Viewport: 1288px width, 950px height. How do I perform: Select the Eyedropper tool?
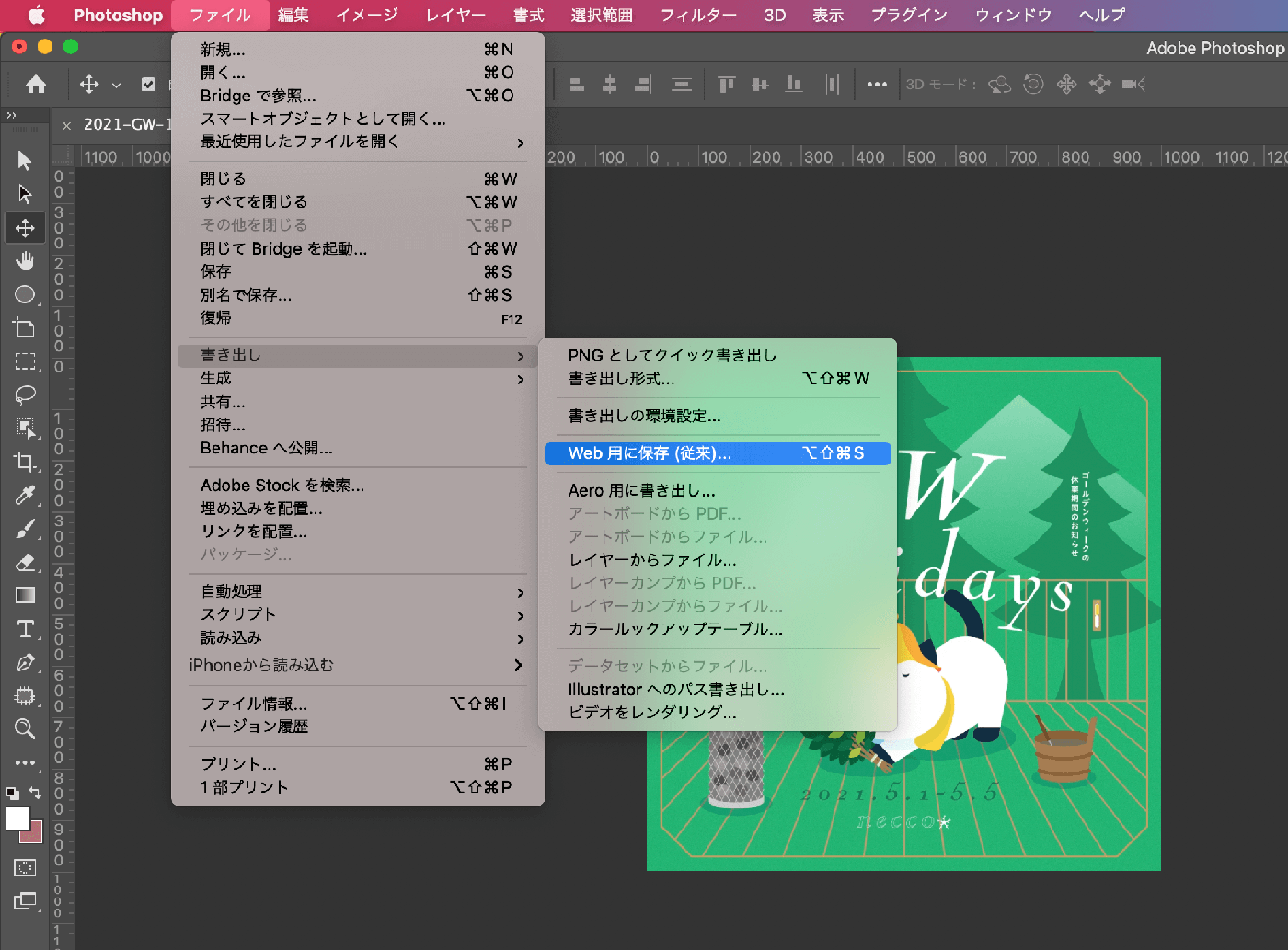coord(25,495)
